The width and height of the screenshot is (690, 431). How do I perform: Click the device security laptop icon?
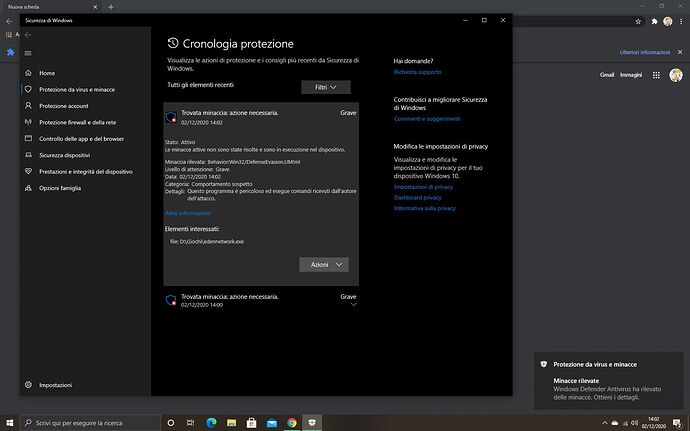tap(28, 155)
